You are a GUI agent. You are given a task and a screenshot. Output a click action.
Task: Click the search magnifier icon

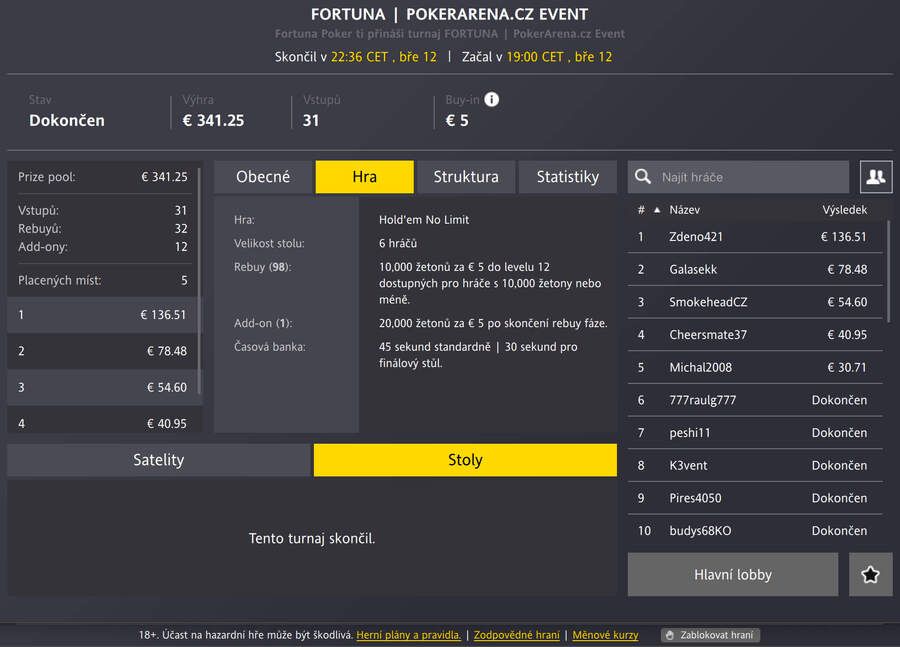point(643,177)
